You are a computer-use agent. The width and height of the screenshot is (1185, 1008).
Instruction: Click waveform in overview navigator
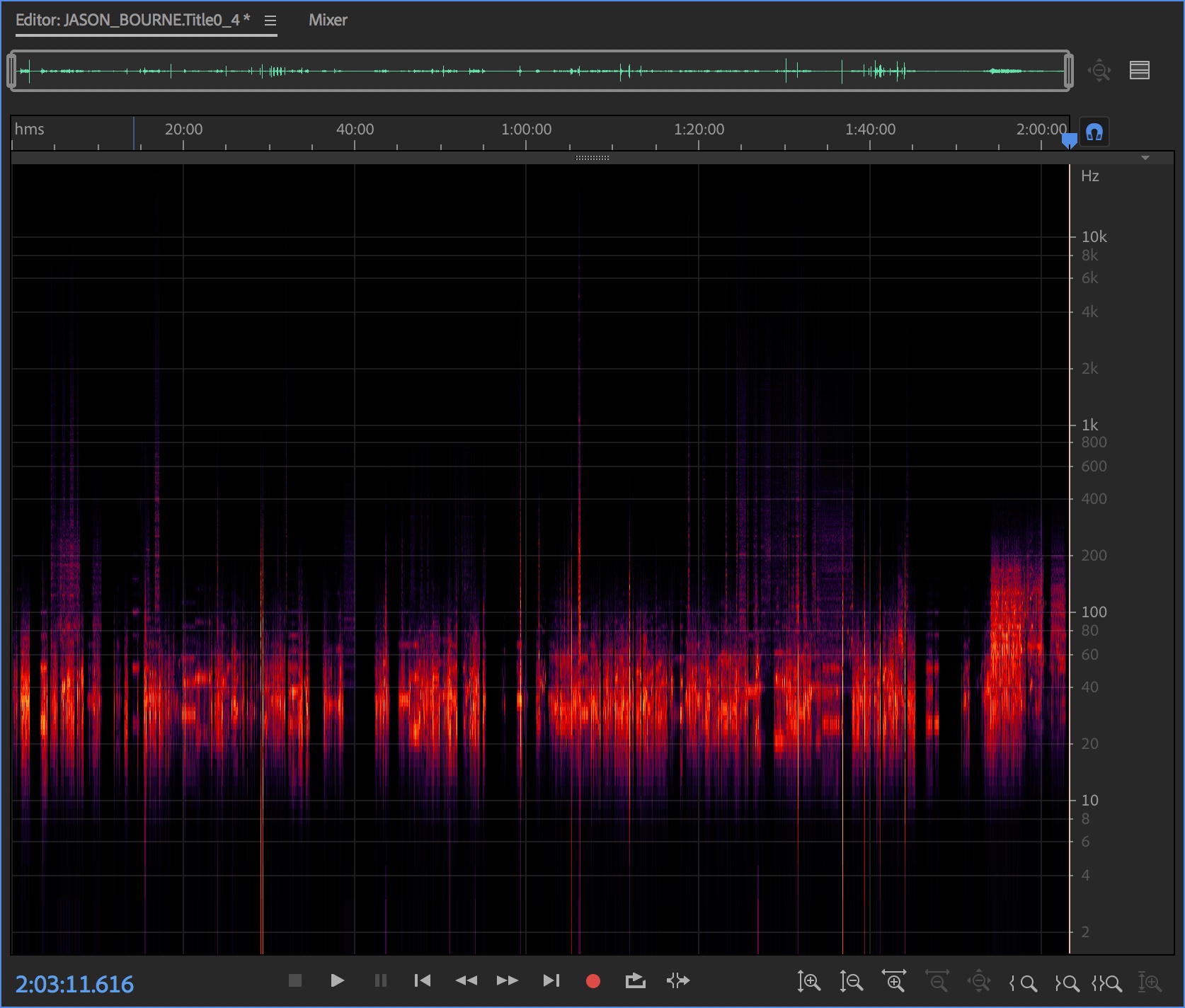[539, 71]
